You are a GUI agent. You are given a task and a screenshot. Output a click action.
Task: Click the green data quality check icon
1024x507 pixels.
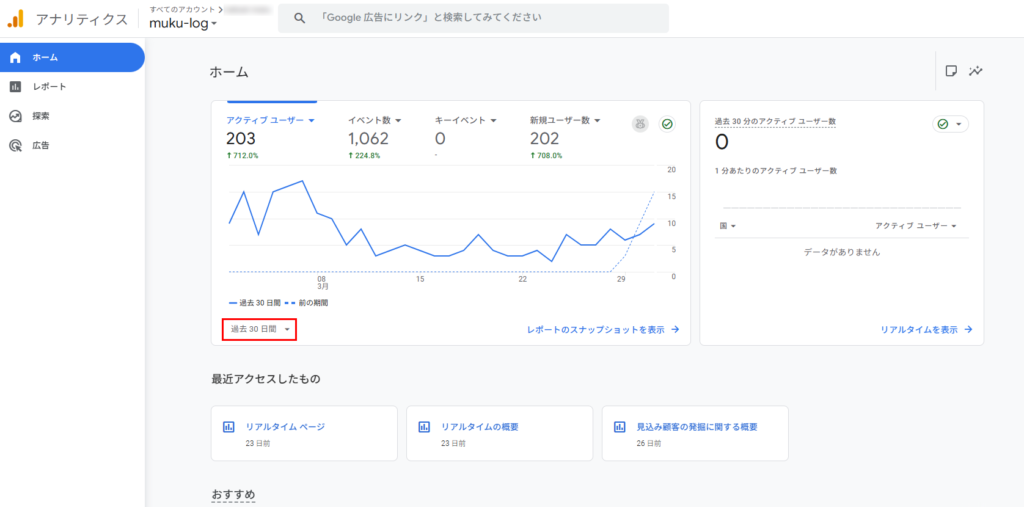(667, 124)
